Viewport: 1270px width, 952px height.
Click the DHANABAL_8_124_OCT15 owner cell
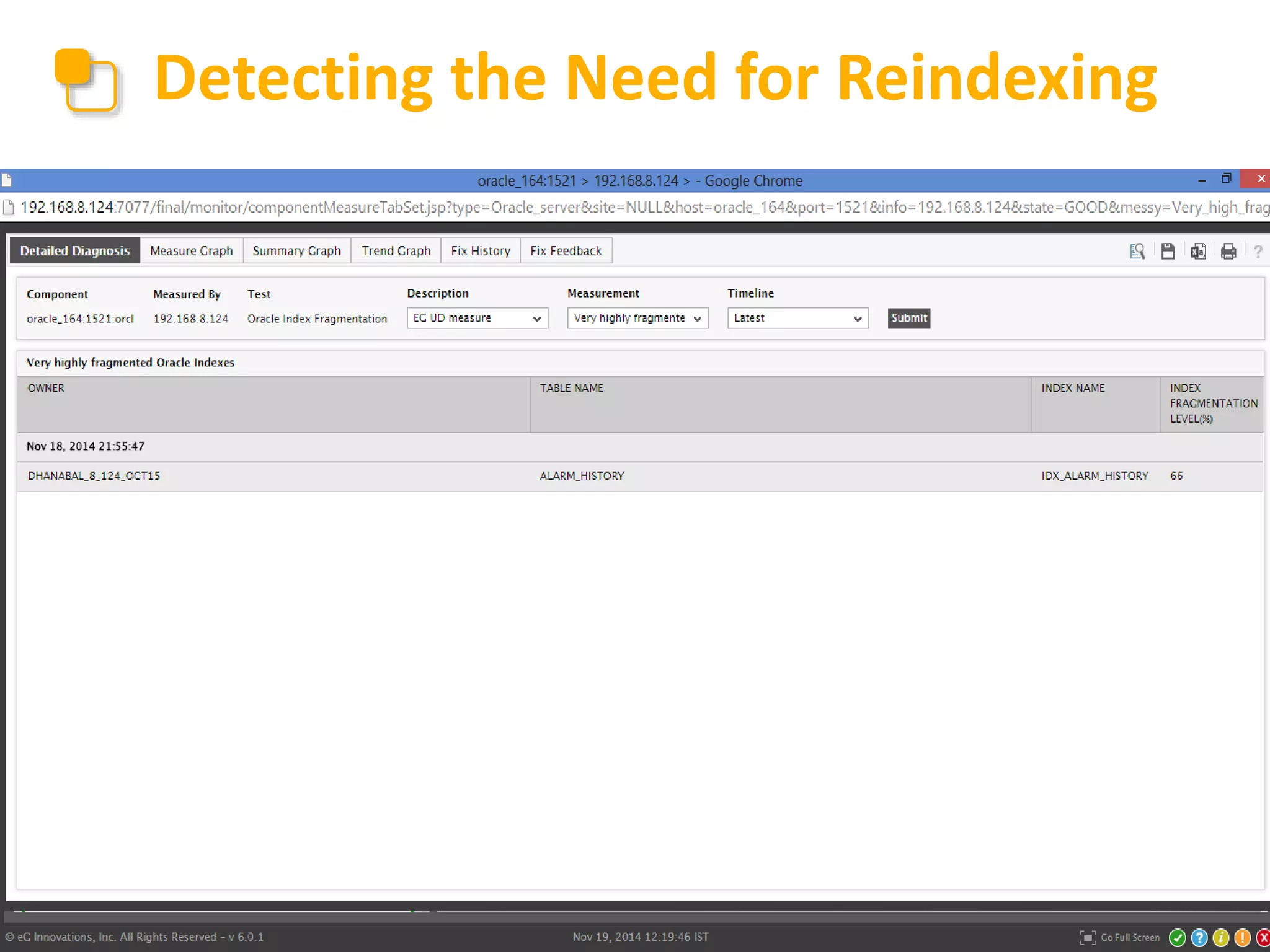(94, 476)
